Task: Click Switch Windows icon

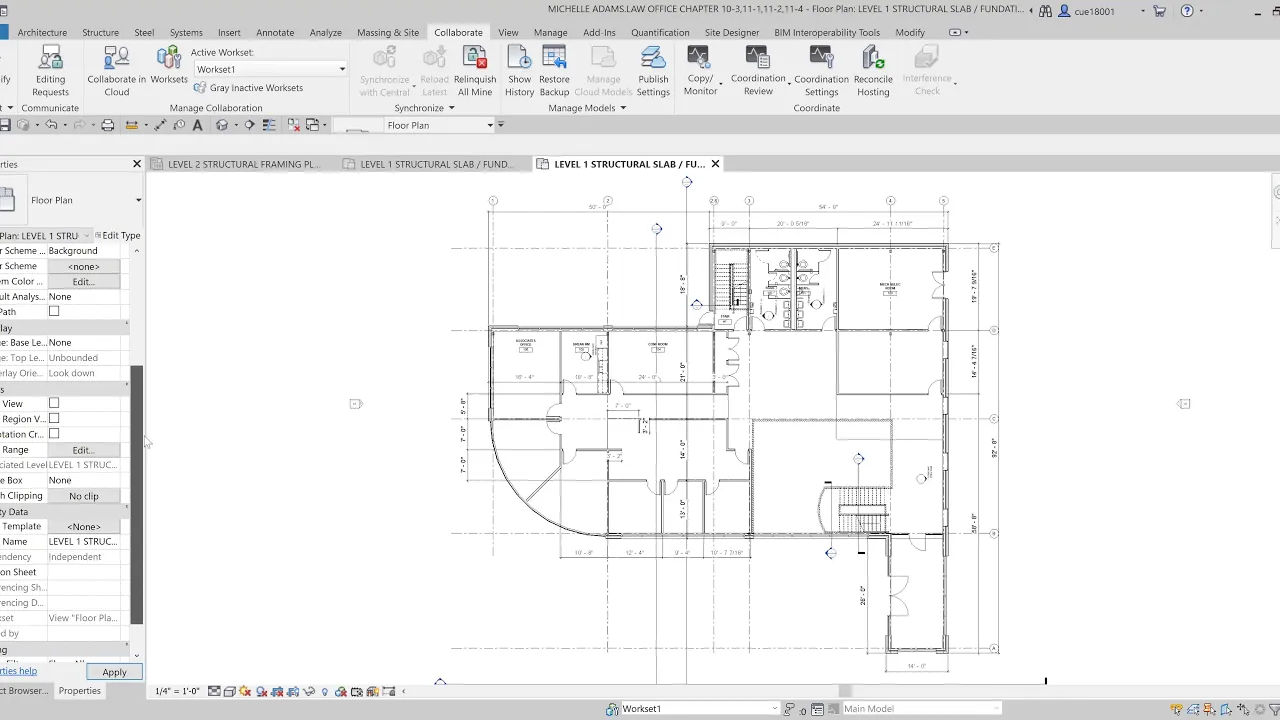Action: pos(313,125)
